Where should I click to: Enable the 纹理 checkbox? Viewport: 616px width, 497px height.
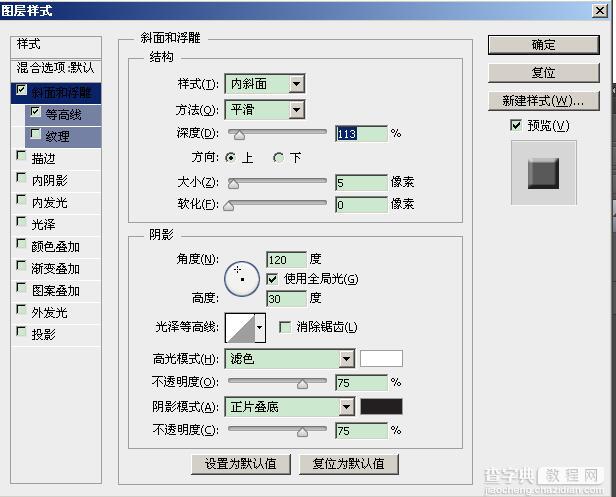click(x=35, y=134)
